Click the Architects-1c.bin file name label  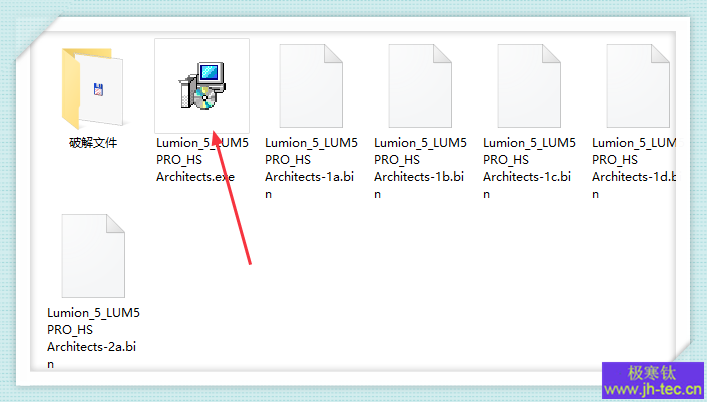(x=529, y=168)
